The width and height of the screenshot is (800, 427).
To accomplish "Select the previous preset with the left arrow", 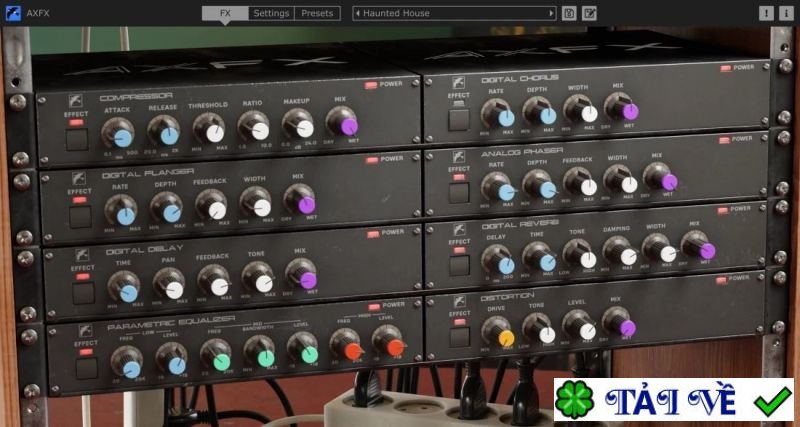I will (358, 13).
